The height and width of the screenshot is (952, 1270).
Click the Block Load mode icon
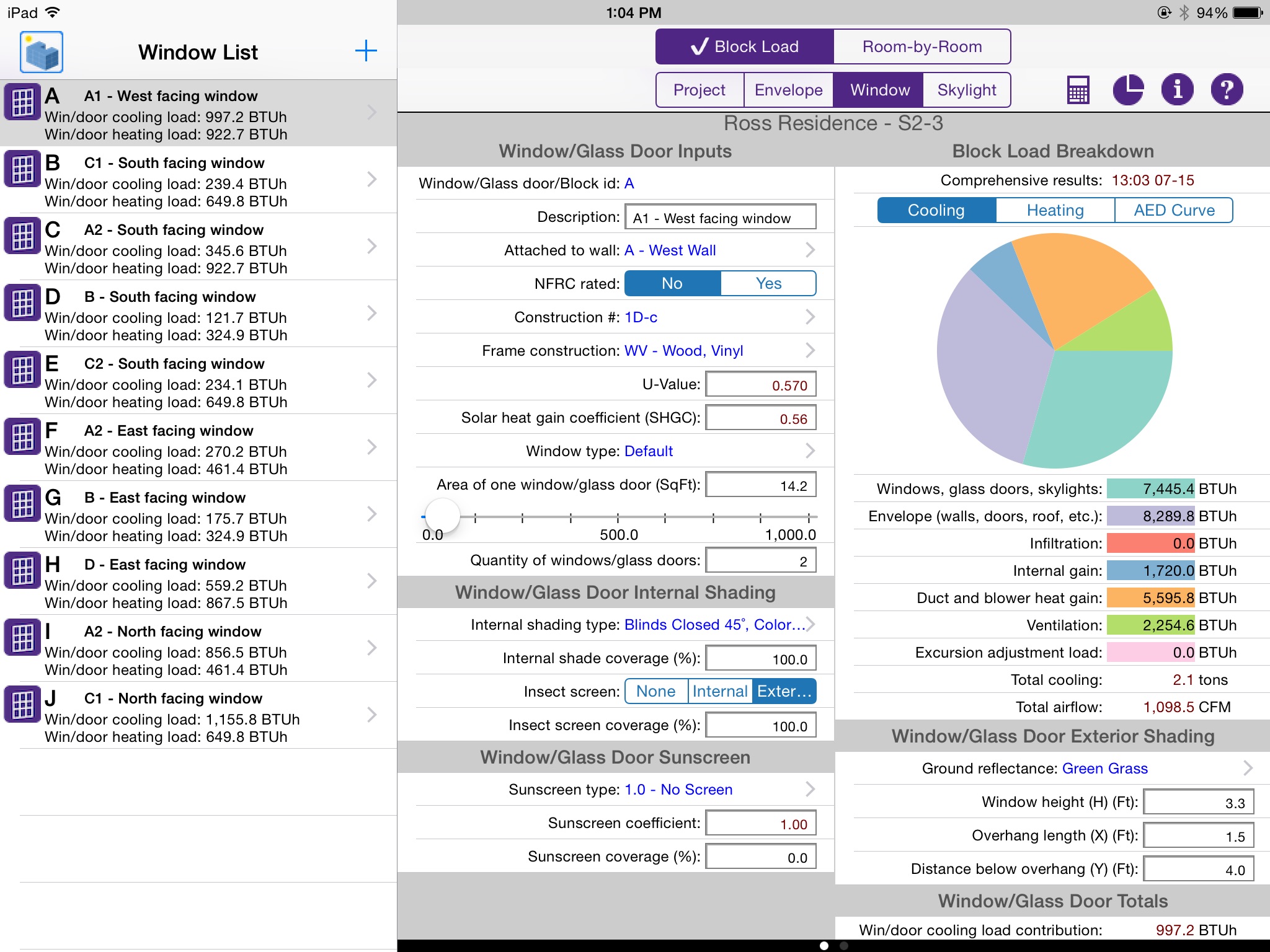[x=745, y=46]
